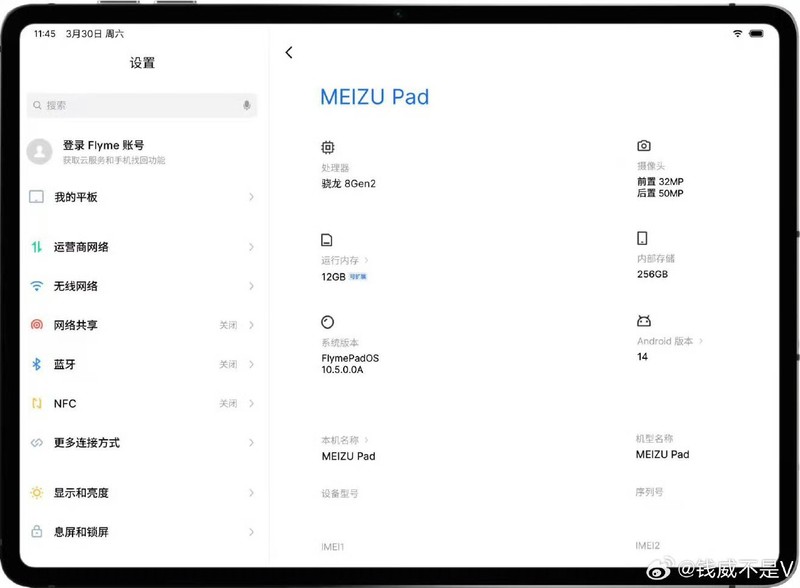Click the 关闭 status on 蓝牙 row
Image resolution: width=800 pixels, height=588 pixels.
pyautogui.click(x=228, y=364)
